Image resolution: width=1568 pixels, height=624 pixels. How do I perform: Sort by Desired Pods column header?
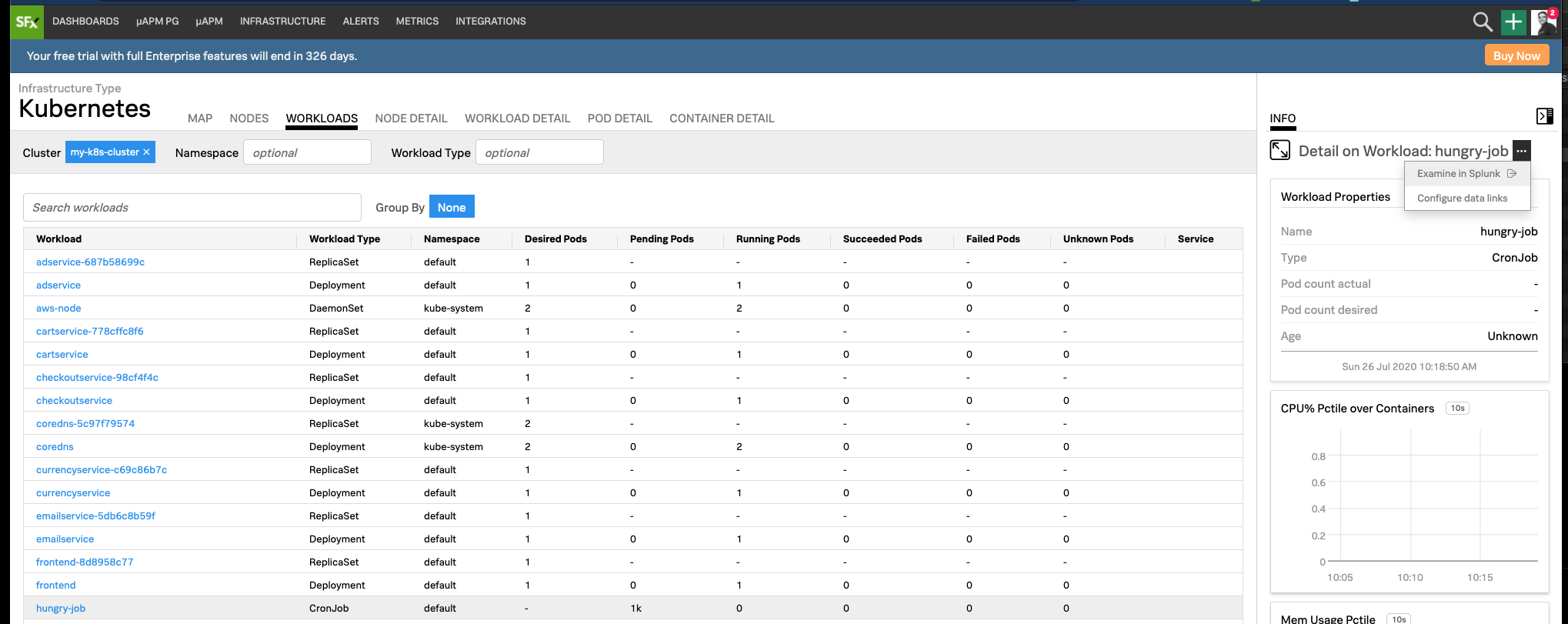click(x=555, y=239)
